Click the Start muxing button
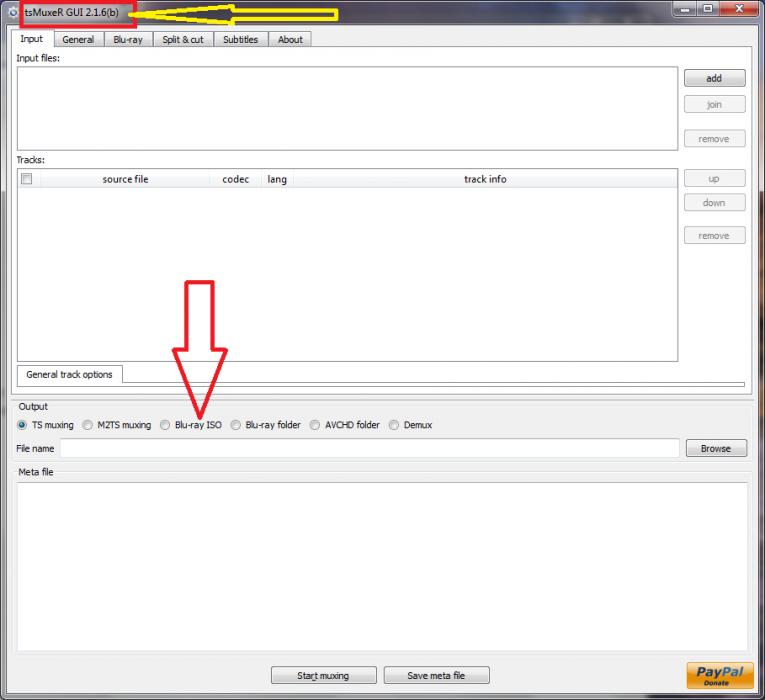765x700 pixels. pyautogui.click(x=323, y=676)
